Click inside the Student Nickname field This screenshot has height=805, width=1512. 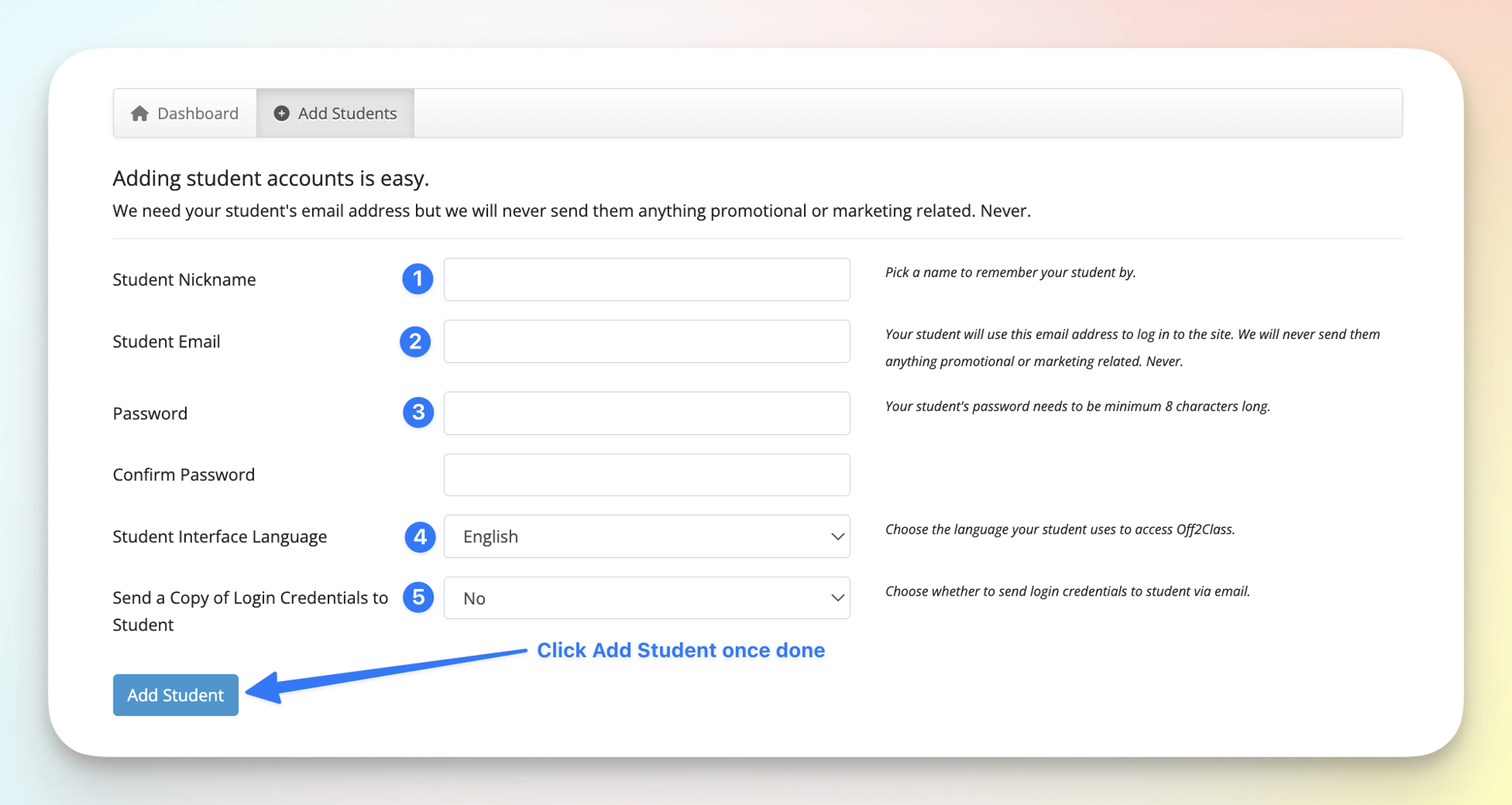coord(646,279)
